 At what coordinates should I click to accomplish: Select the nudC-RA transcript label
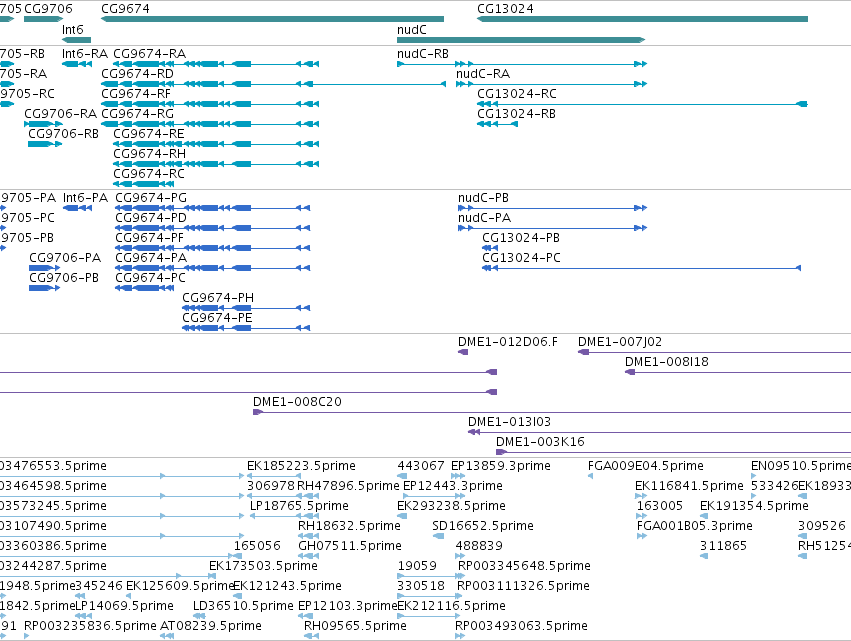pos(482,74)
